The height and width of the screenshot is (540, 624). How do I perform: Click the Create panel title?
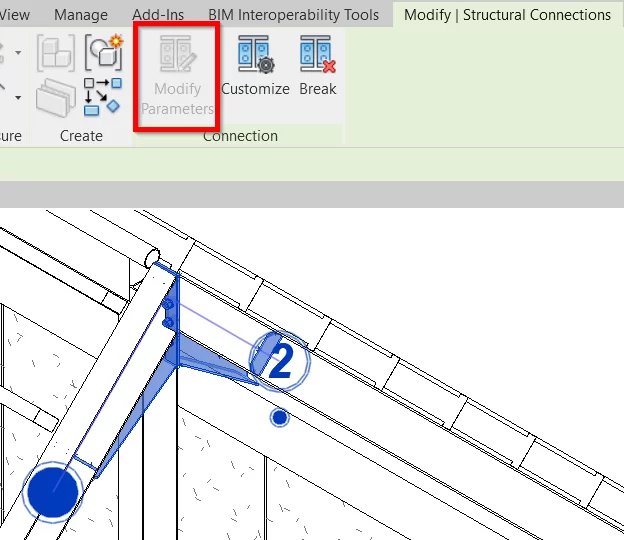pyautogui.click(x=81, y=136)
